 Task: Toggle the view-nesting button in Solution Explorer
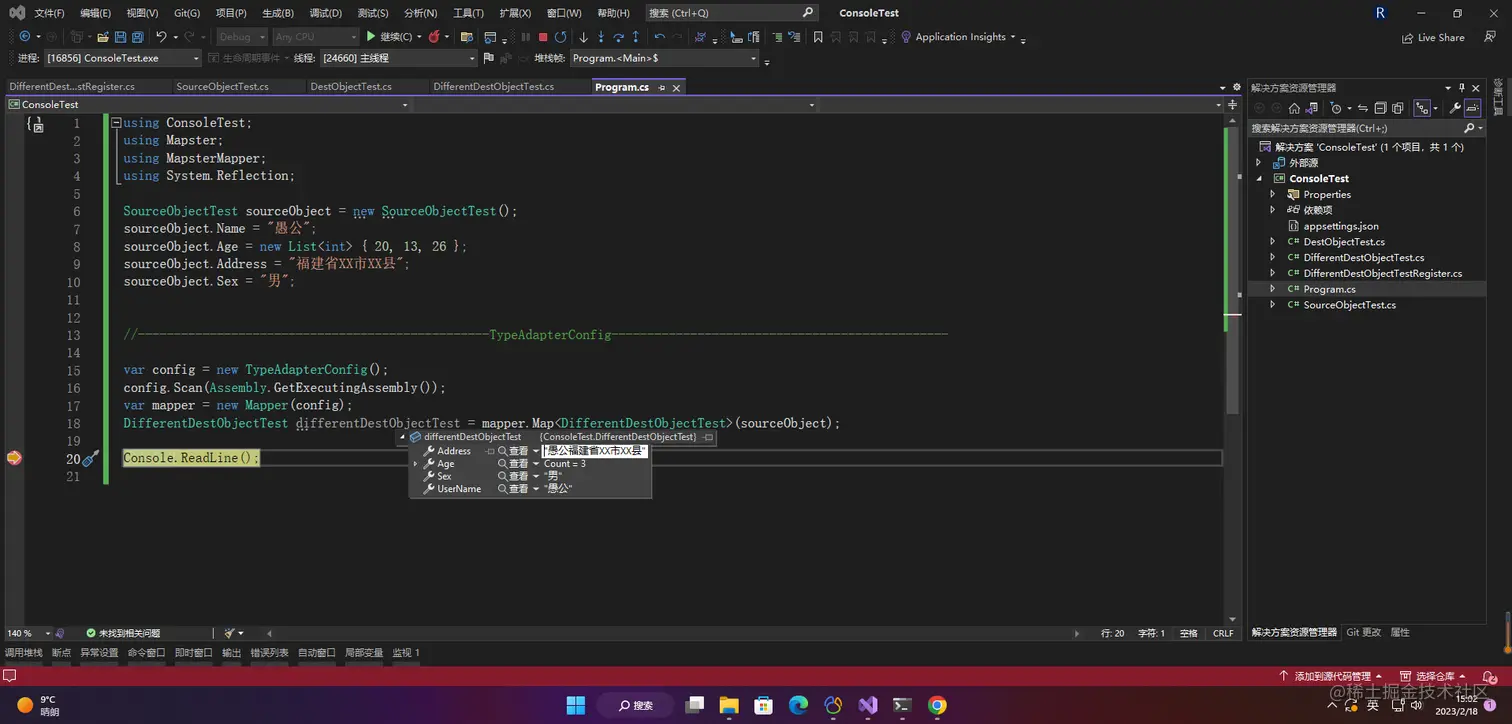click(1422, 108)
